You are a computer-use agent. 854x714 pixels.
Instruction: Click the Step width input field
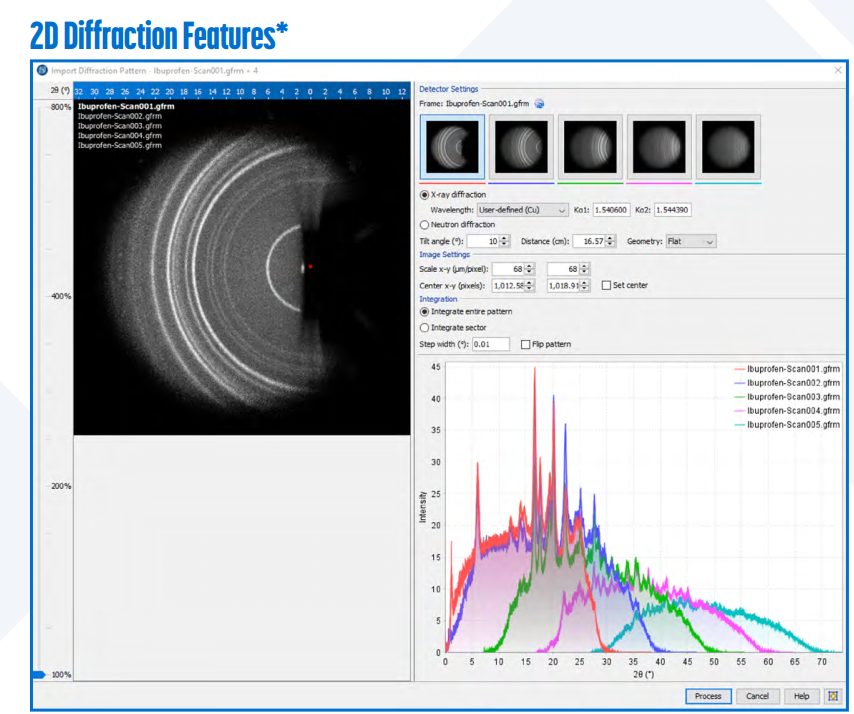click(491, 344)
